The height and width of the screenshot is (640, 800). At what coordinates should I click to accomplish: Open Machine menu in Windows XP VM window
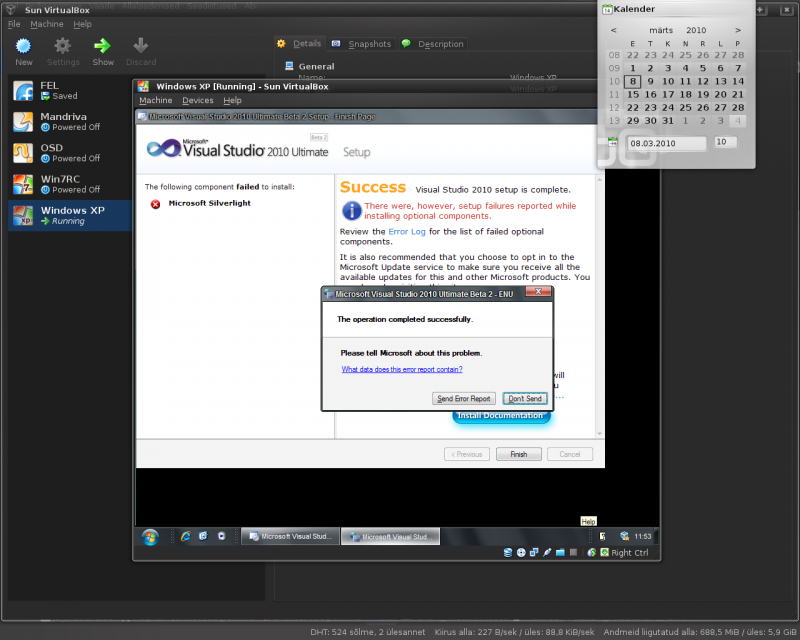pos(156,101)
